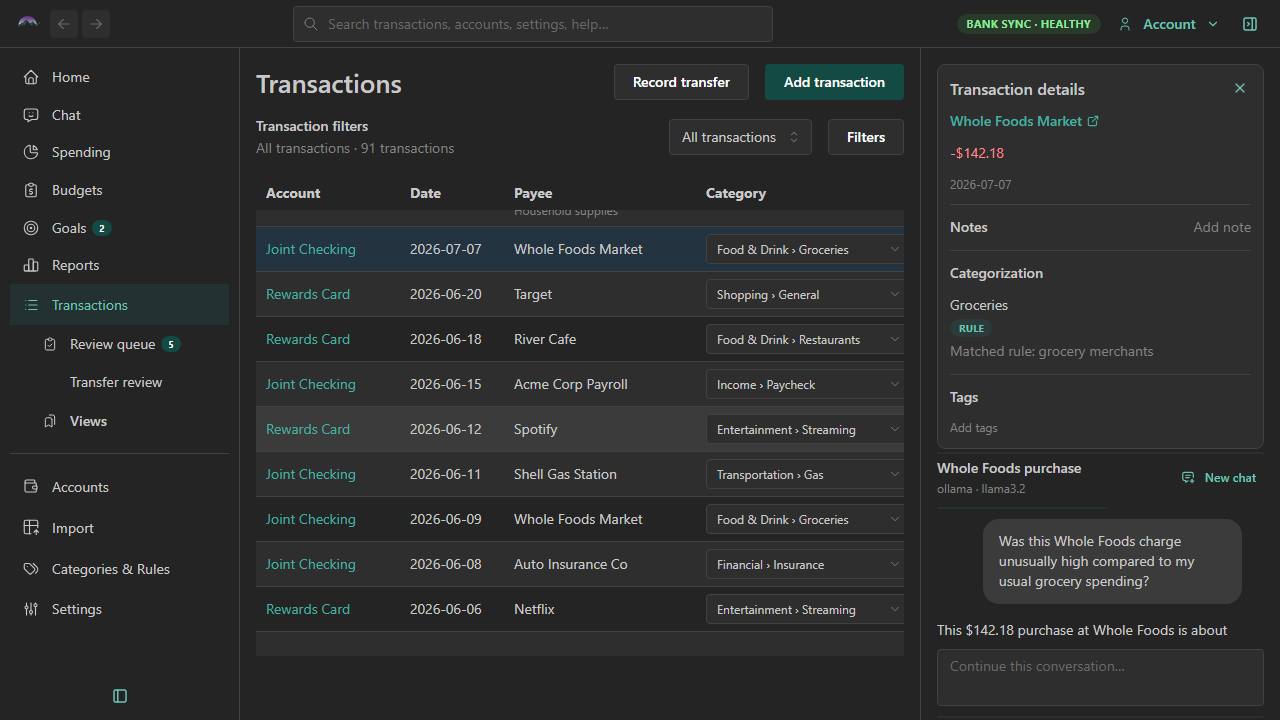Click the Account user icon

point(1125,24)
